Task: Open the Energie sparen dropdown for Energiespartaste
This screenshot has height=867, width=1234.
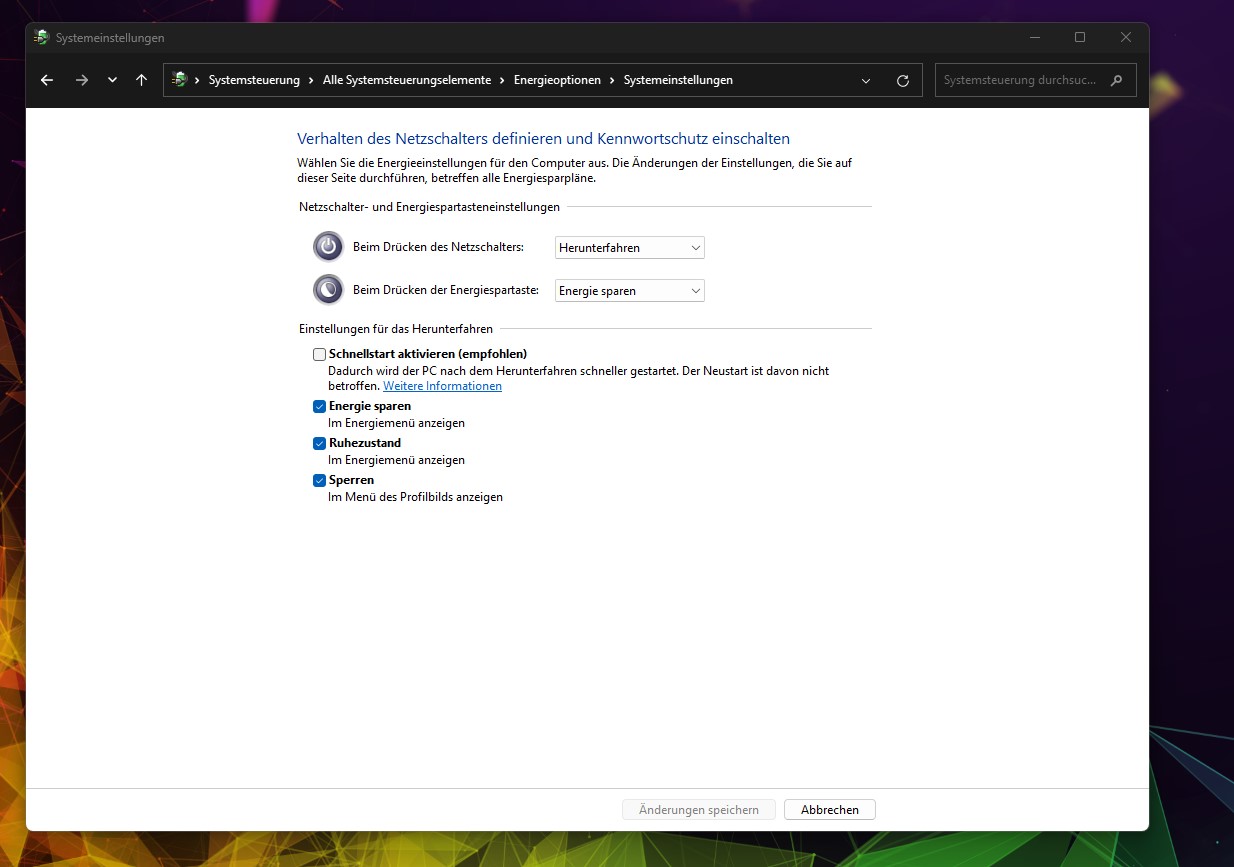Action: pos(630,291)
